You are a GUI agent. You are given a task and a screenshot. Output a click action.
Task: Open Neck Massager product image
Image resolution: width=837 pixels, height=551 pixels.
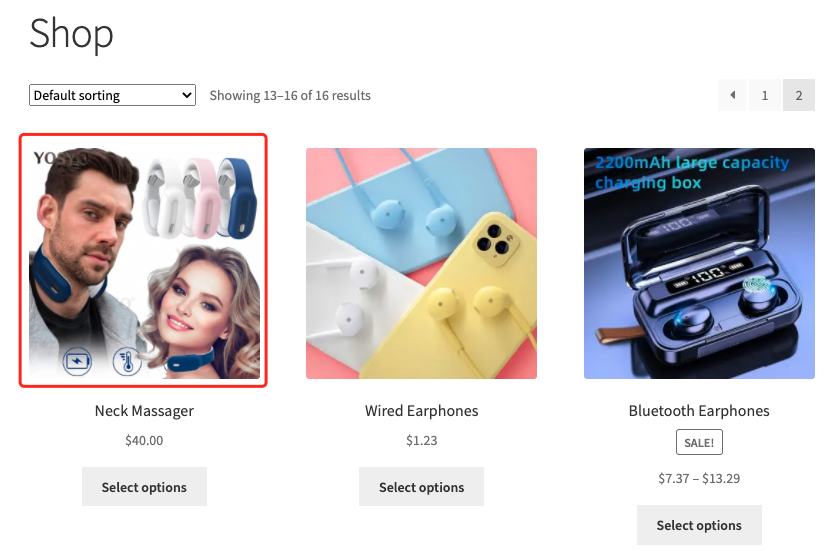pyautogui.click(x=144, y=261)
